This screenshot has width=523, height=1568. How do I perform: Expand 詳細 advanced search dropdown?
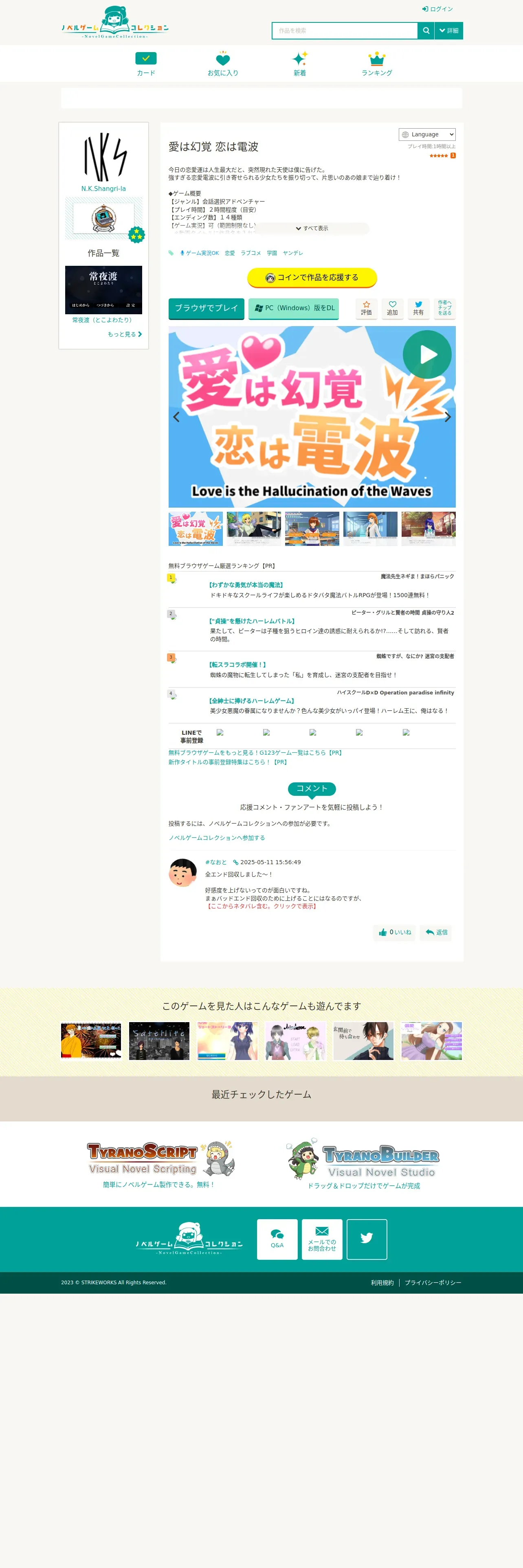click(x=449, y=31)
